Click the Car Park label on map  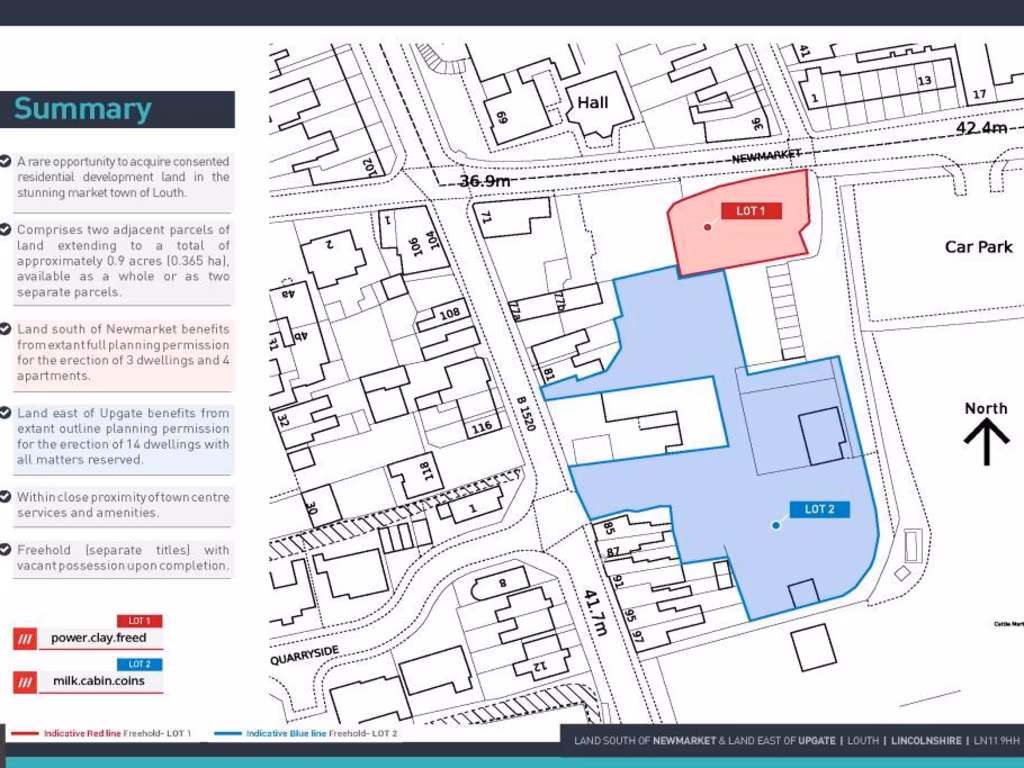click(x=978, y=247)
